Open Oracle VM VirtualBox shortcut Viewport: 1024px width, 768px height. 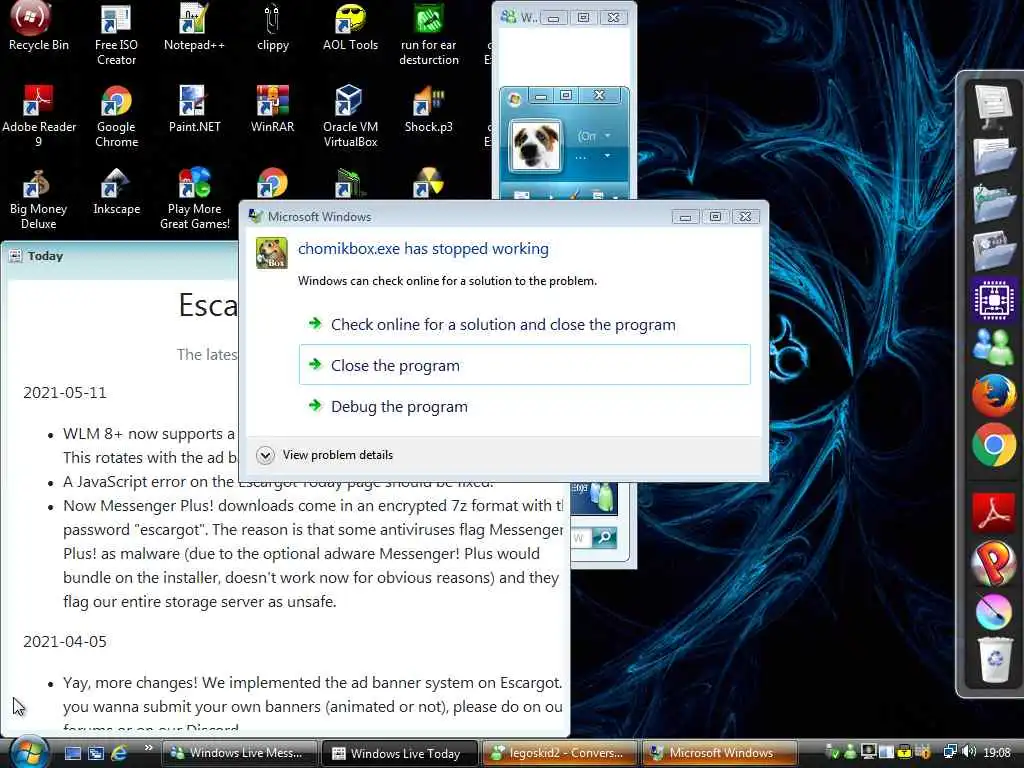coord(350,116)
